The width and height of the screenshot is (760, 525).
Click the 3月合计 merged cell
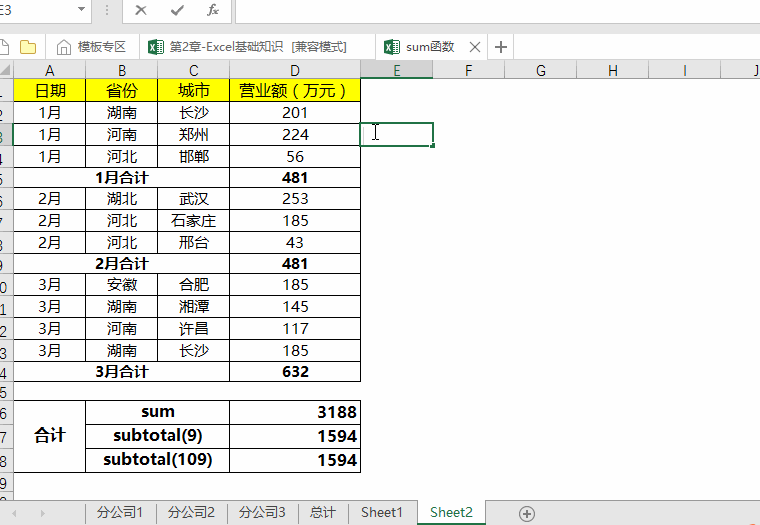[122, 372]
